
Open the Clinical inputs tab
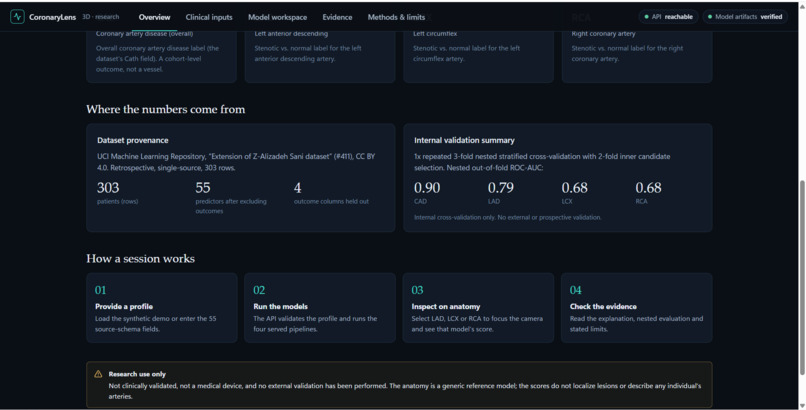[x=209, y=17]
